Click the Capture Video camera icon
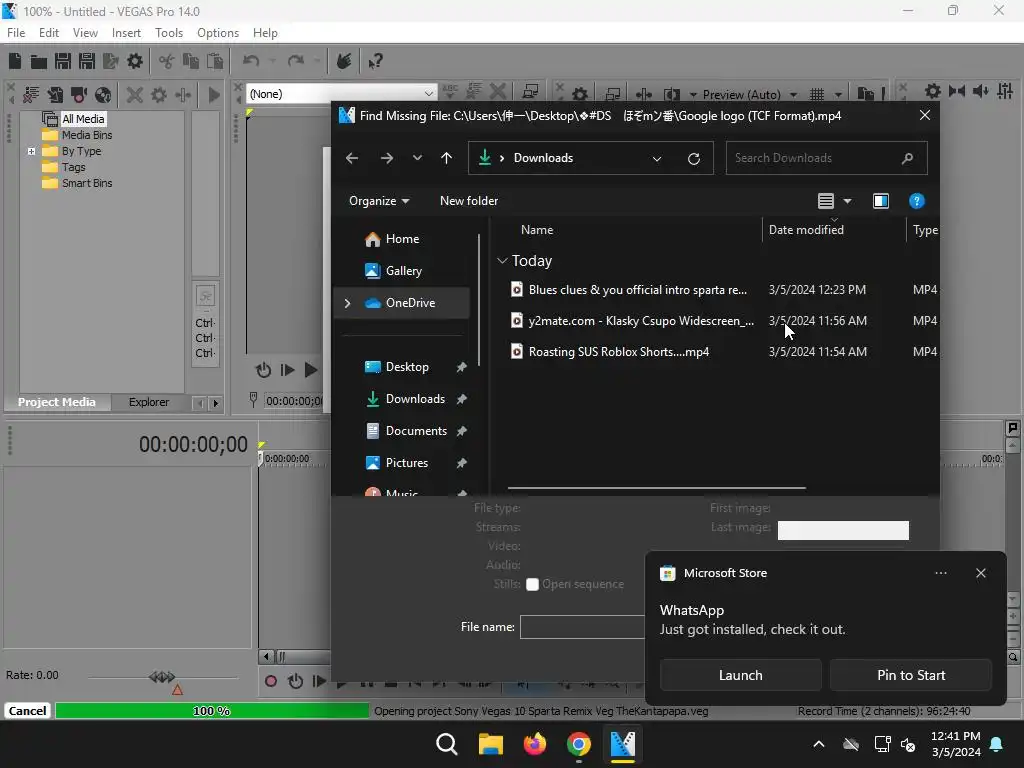Image resolution: width=1024 pixels, height=768 pixels. (x=79, y=95)
